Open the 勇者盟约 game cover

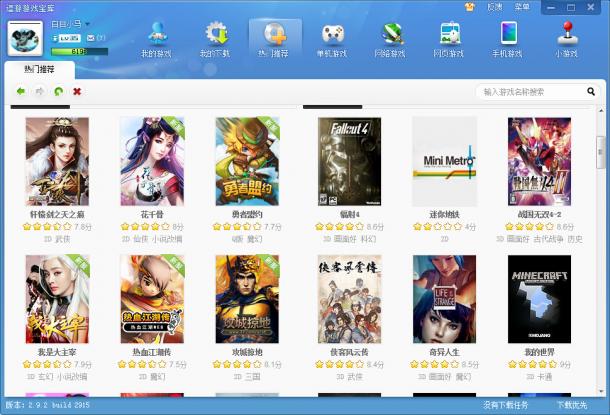click(x=247, y=161)
